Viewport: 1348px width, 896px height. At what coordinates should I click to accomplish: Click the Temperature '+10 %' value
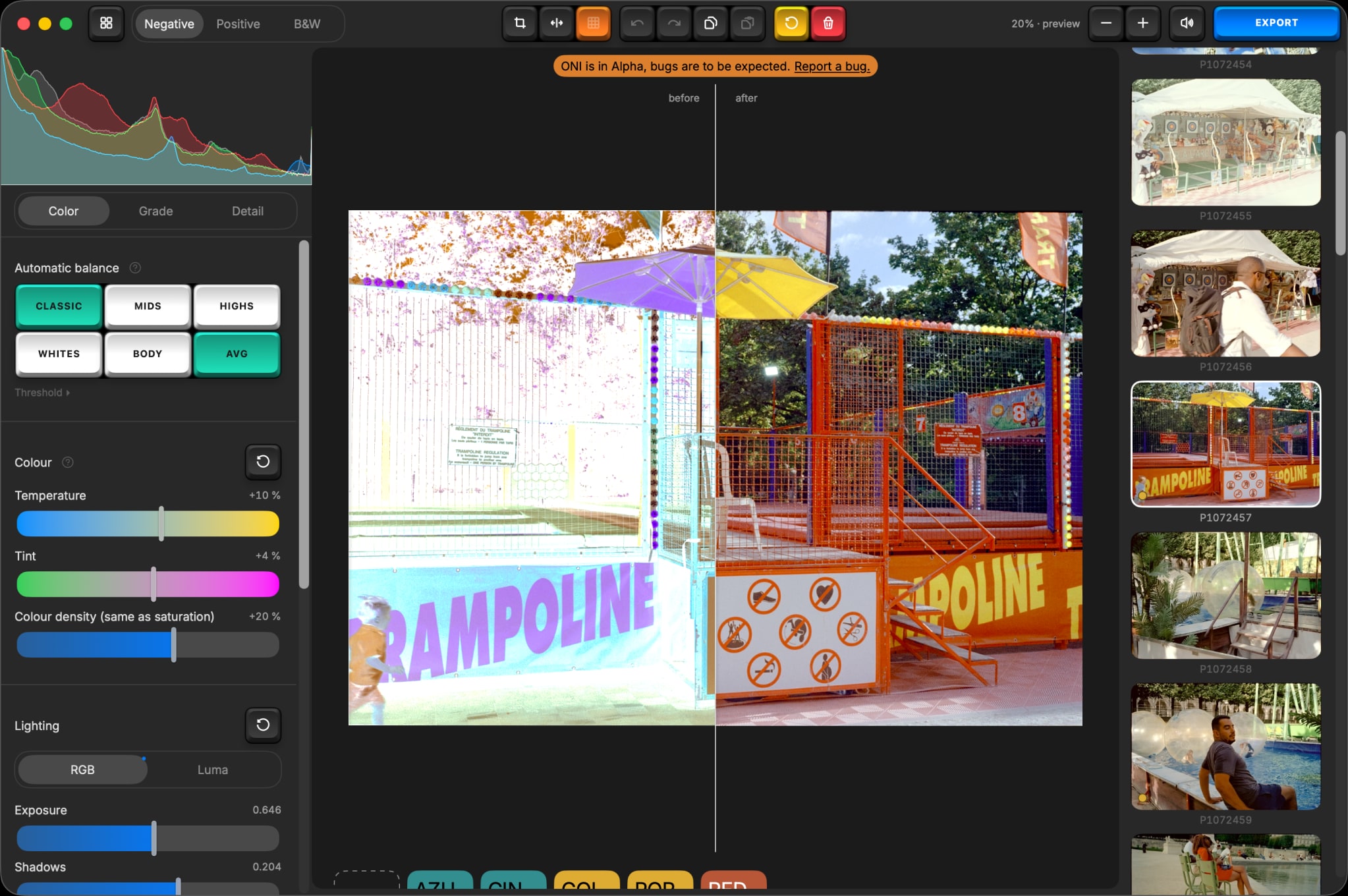coord(264,495)
